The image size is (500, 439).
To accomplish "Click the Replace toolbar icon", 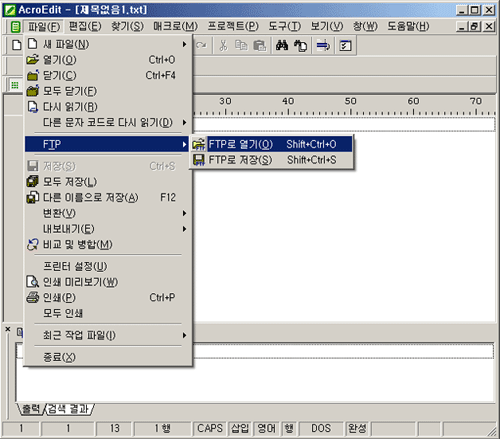I will (x=301, y=45).
